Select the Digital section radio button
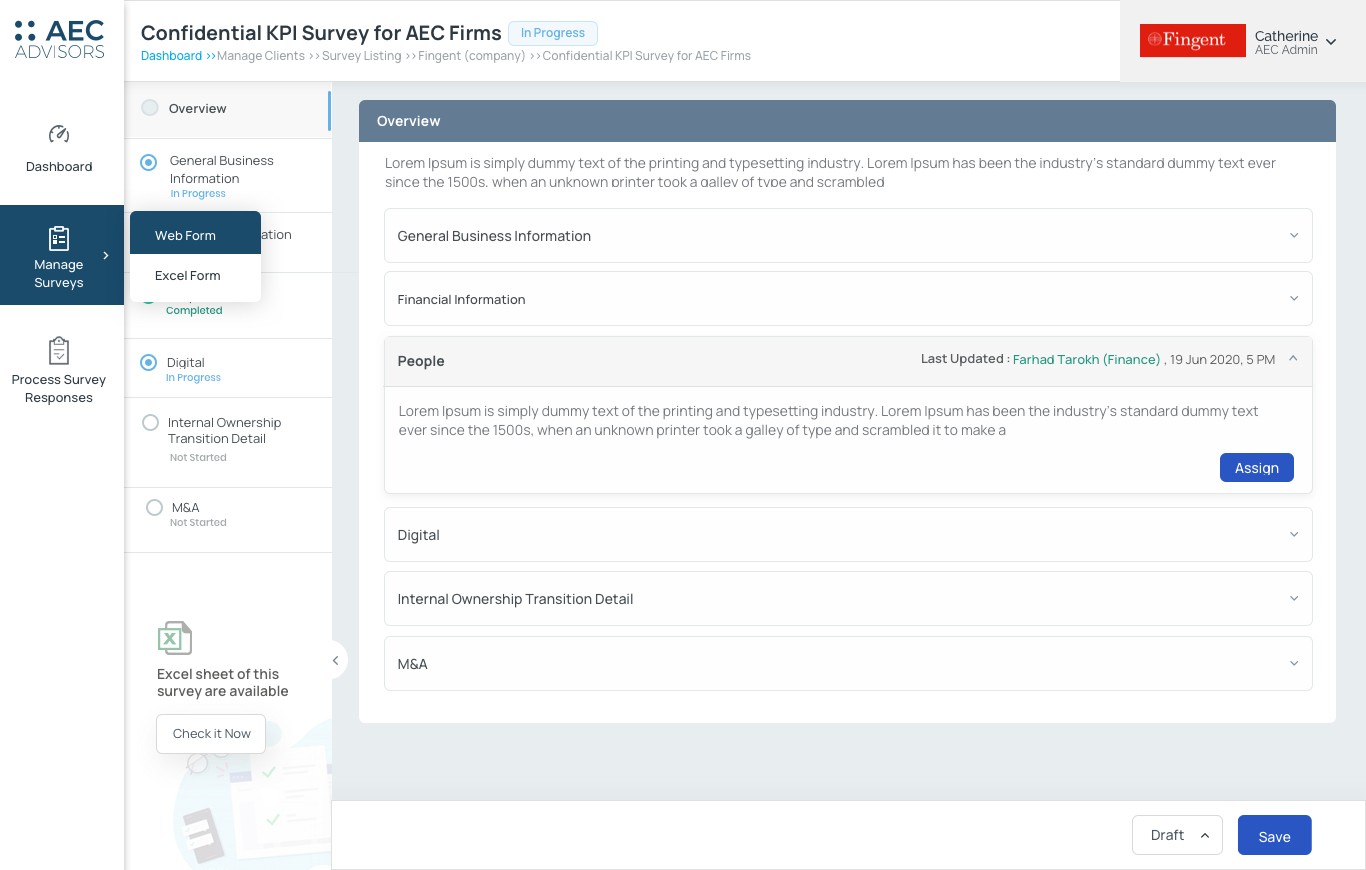Viewport: 1366px width, 870px height. (x=149, y=362)
